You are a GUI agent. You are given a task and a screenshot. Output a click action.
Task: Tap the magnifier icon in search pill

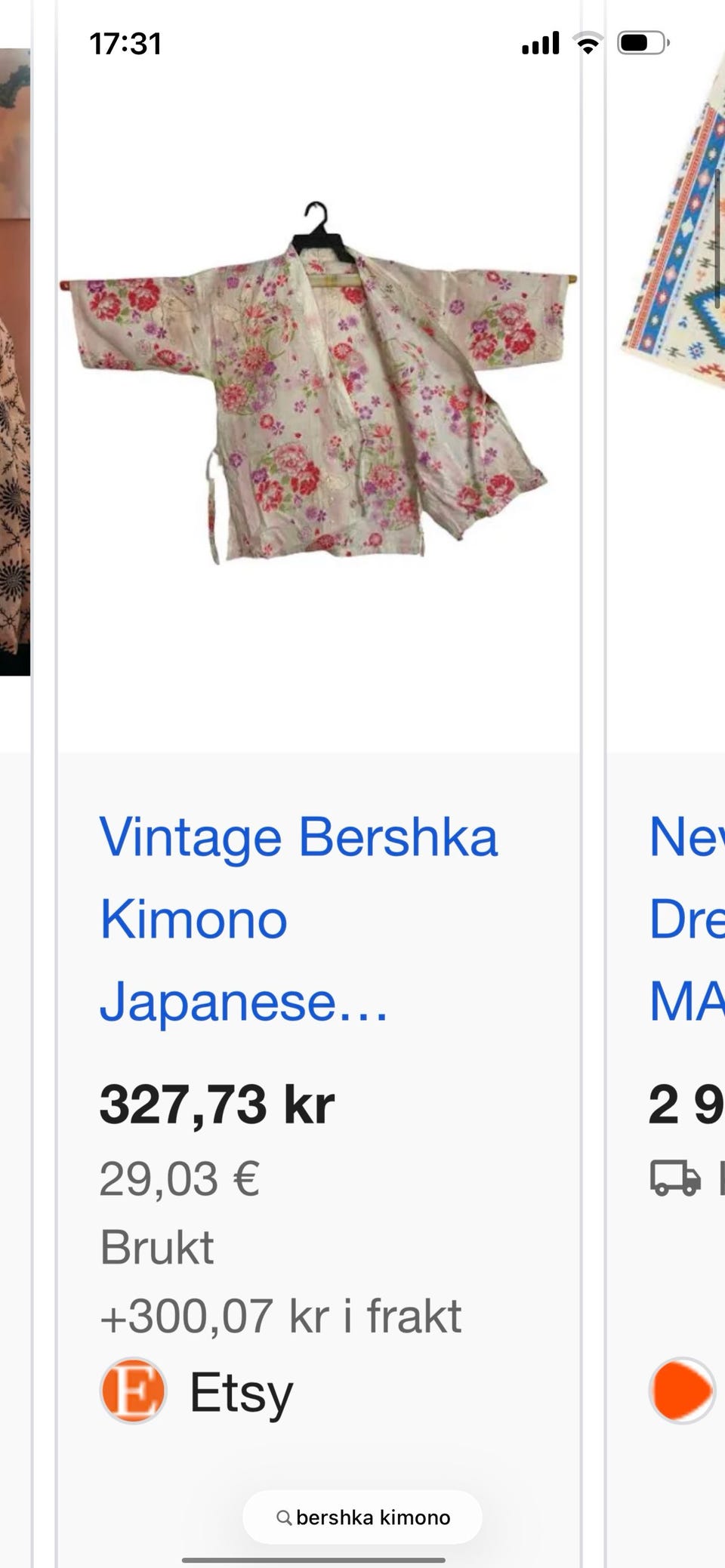click(x=284, y=1517)
